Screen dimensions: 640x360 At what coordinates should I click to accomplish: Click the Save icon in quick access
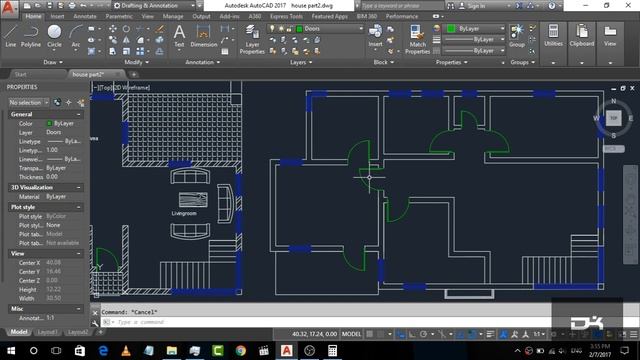point(49,6)
